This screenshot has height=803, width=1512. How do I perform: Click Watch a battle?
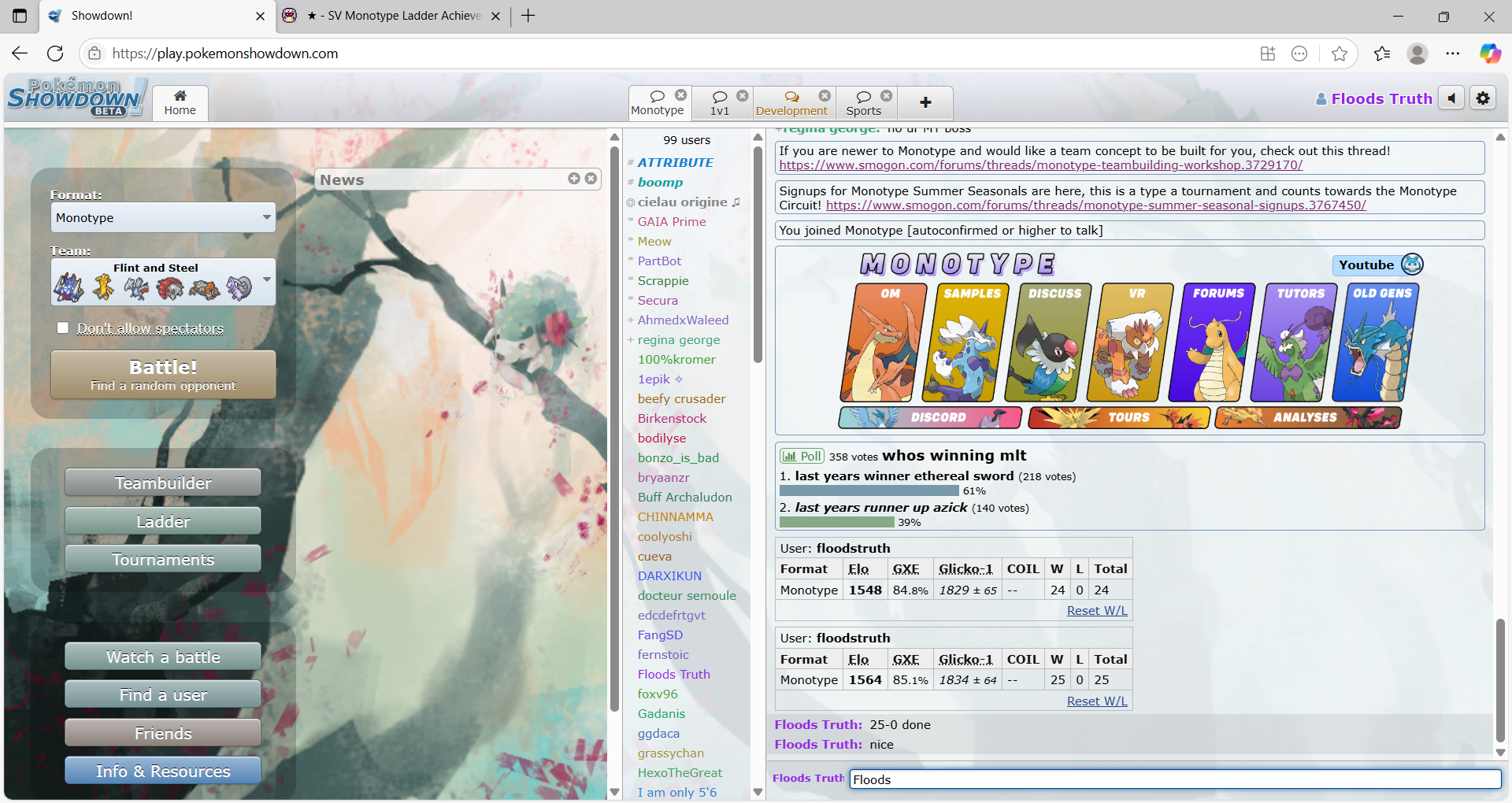tap(163, 657)
